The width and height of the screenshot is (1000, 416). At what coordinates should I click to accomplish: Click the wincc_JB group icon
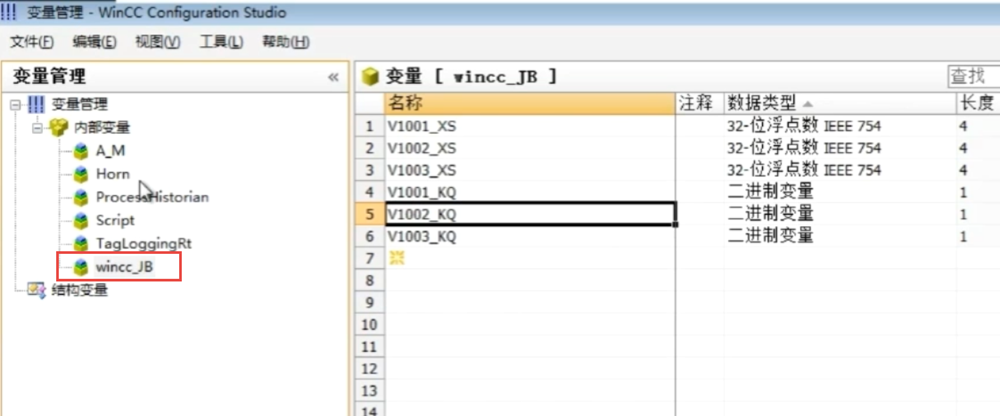click(81, 267)
